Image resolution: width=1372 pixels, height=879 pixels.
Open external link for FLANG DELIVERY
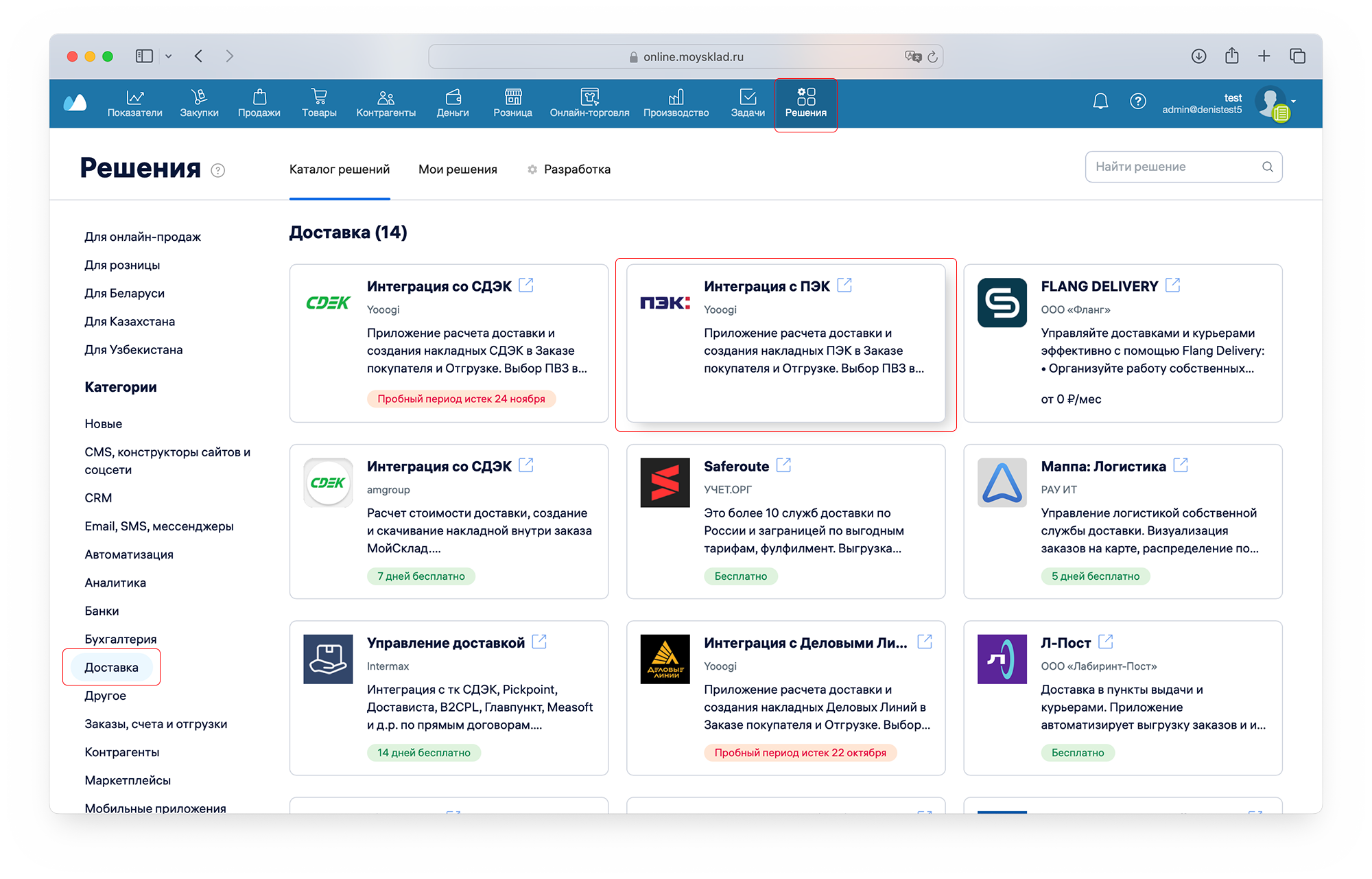(1173, 285)
